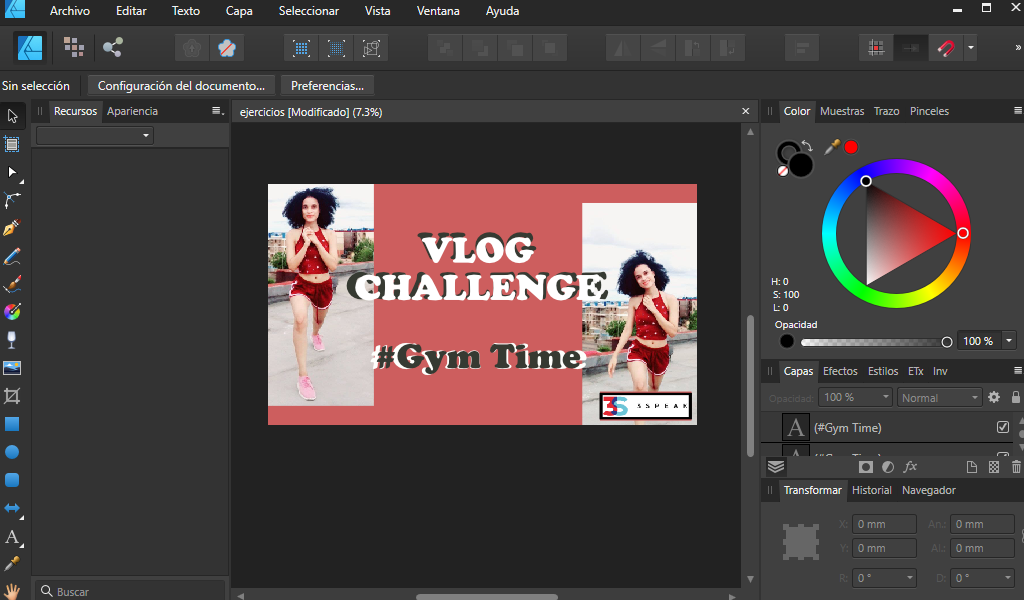The width and height of the screenshot is (1024, 600).
Task: Switch to Export Persona
Action: coord(112,47)
